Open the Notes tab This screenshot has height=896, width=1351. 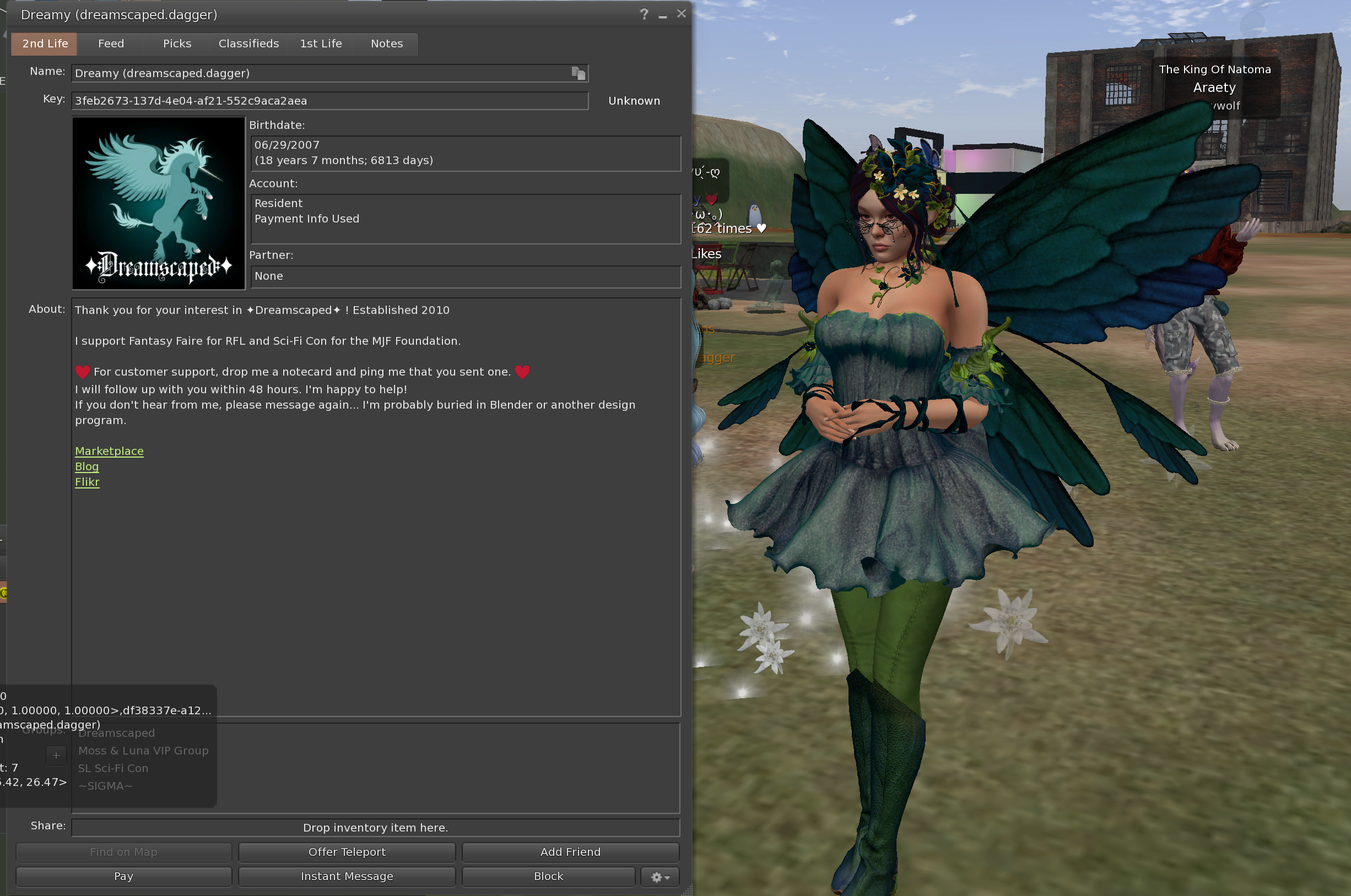pyautogui.click(x=386, y=44)
